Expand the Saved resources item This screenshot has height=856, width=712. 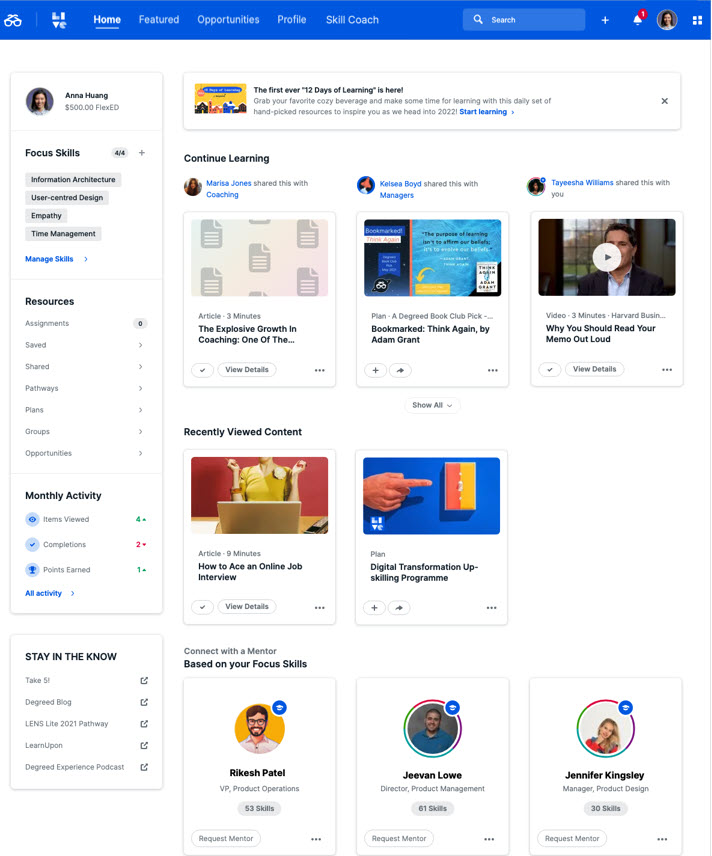click(x=140, y=345)
